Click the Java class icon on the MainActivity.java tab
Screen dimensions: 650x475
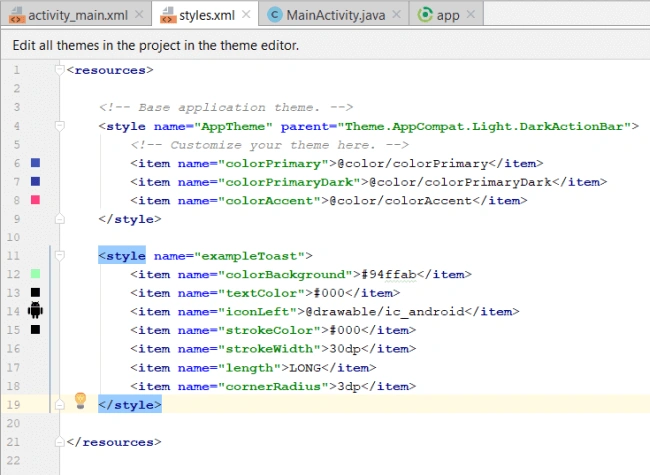tap(274, 15)
